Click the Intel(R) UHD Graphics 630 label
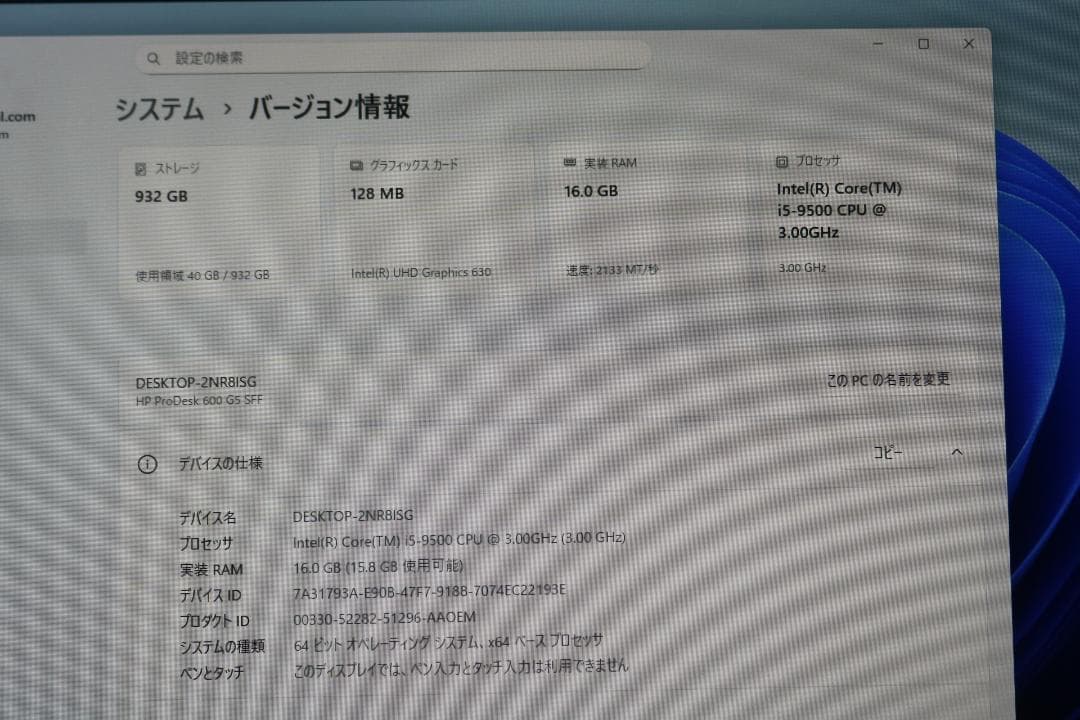 click(x=420, y=271)
